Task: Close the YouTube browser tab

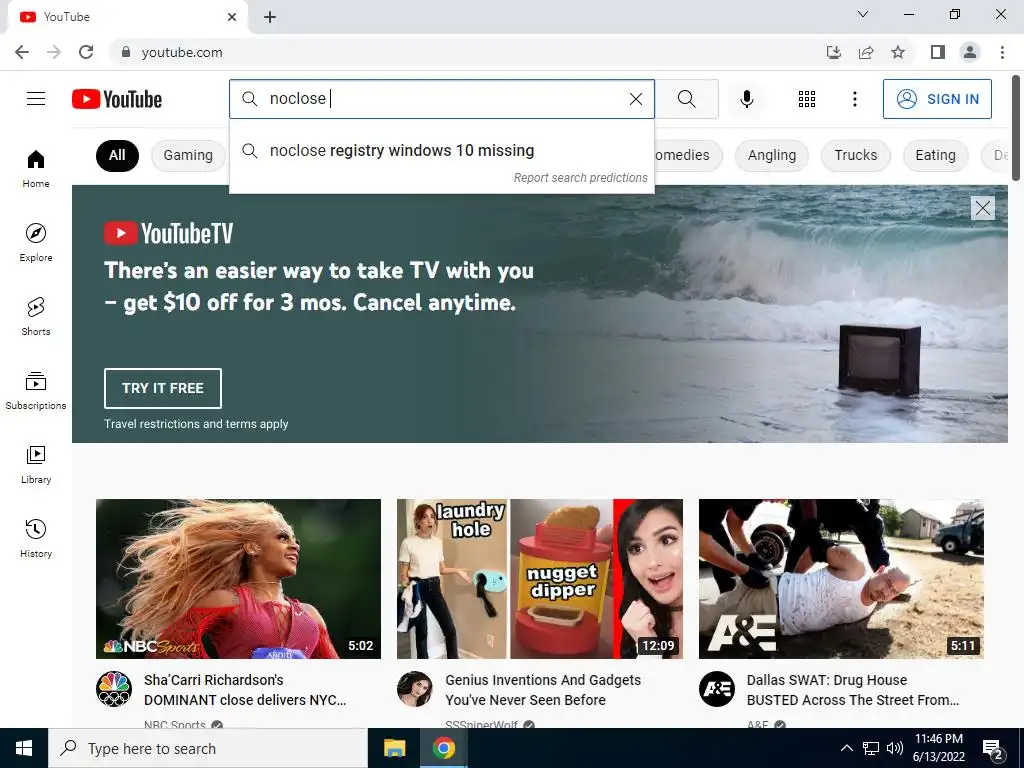Action: click(232, 17)
